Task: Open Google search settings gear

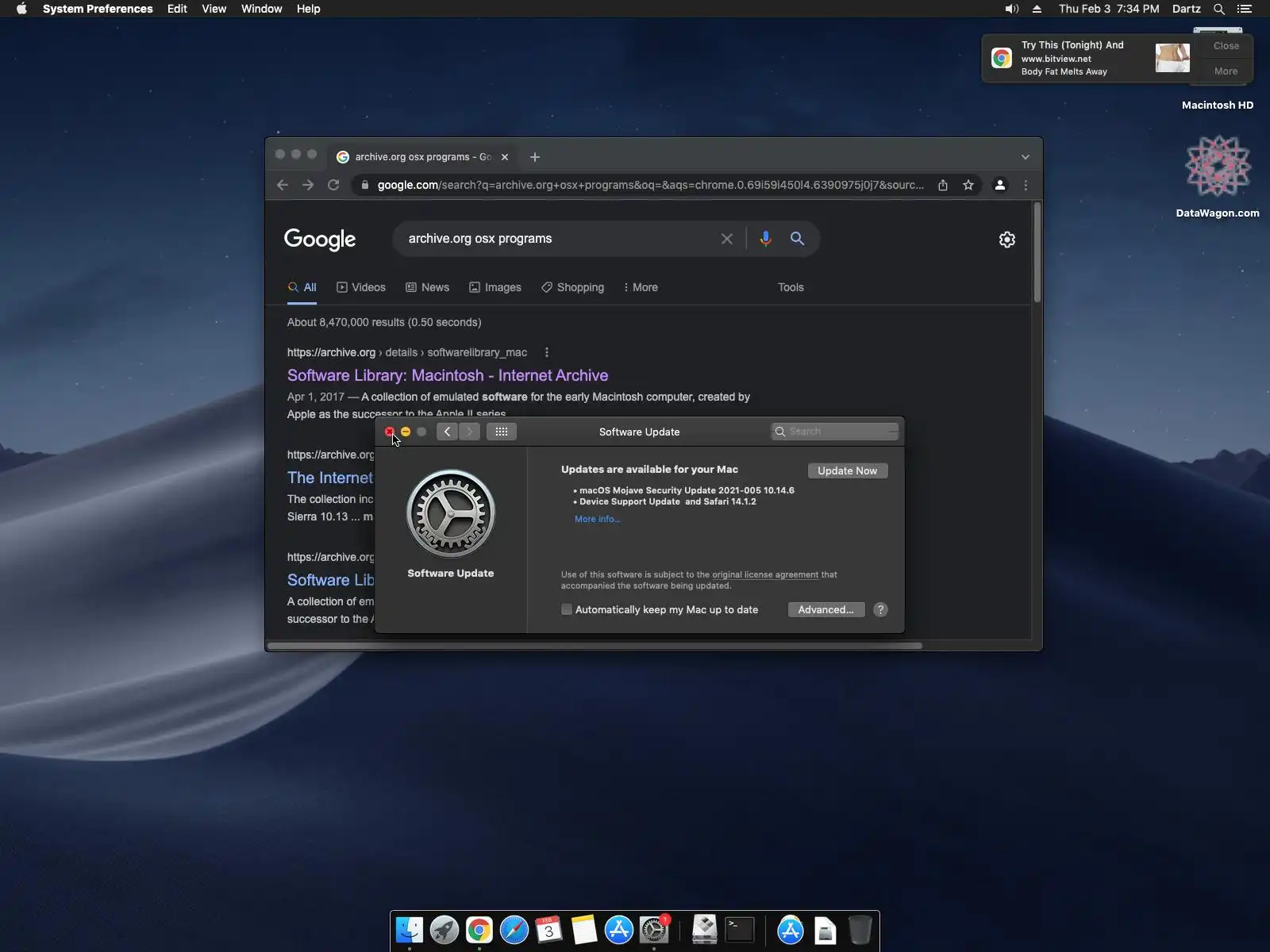Action: 1007,240
